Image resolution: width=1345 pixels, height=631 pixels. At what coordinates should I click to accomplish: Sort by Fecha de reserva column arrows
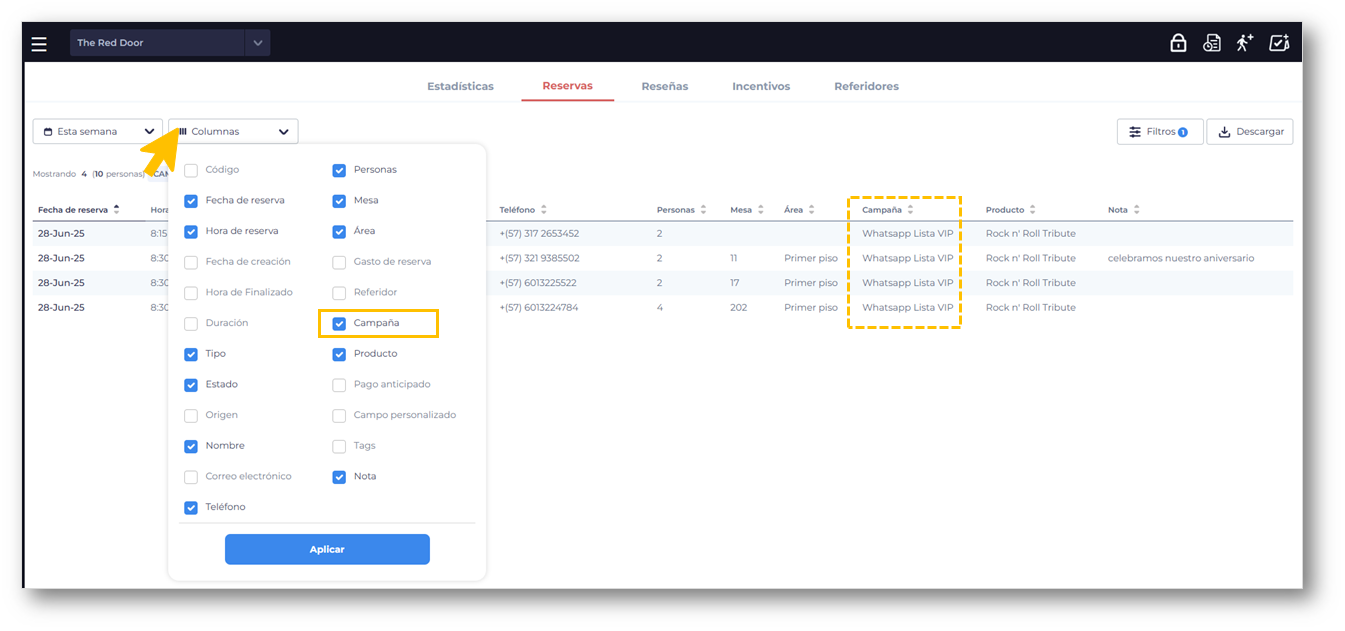pyautogui.click(x=116, y=210)
